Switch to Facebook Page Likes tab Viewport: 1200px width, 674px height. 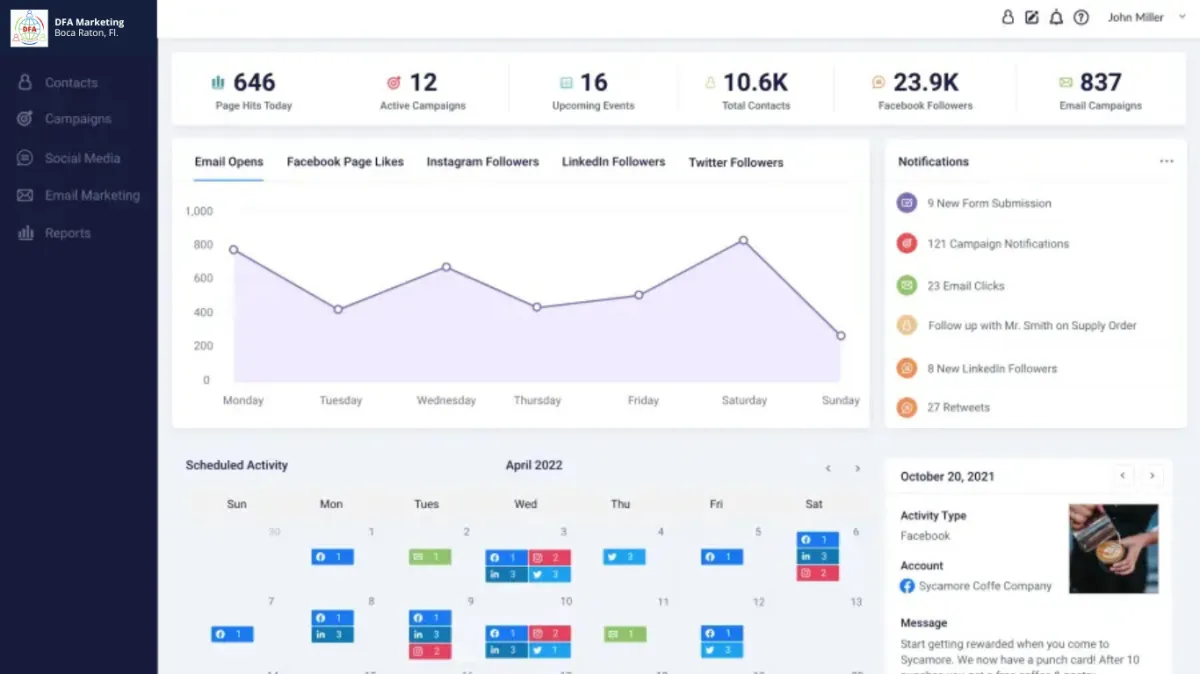click(x=345, y=162)
